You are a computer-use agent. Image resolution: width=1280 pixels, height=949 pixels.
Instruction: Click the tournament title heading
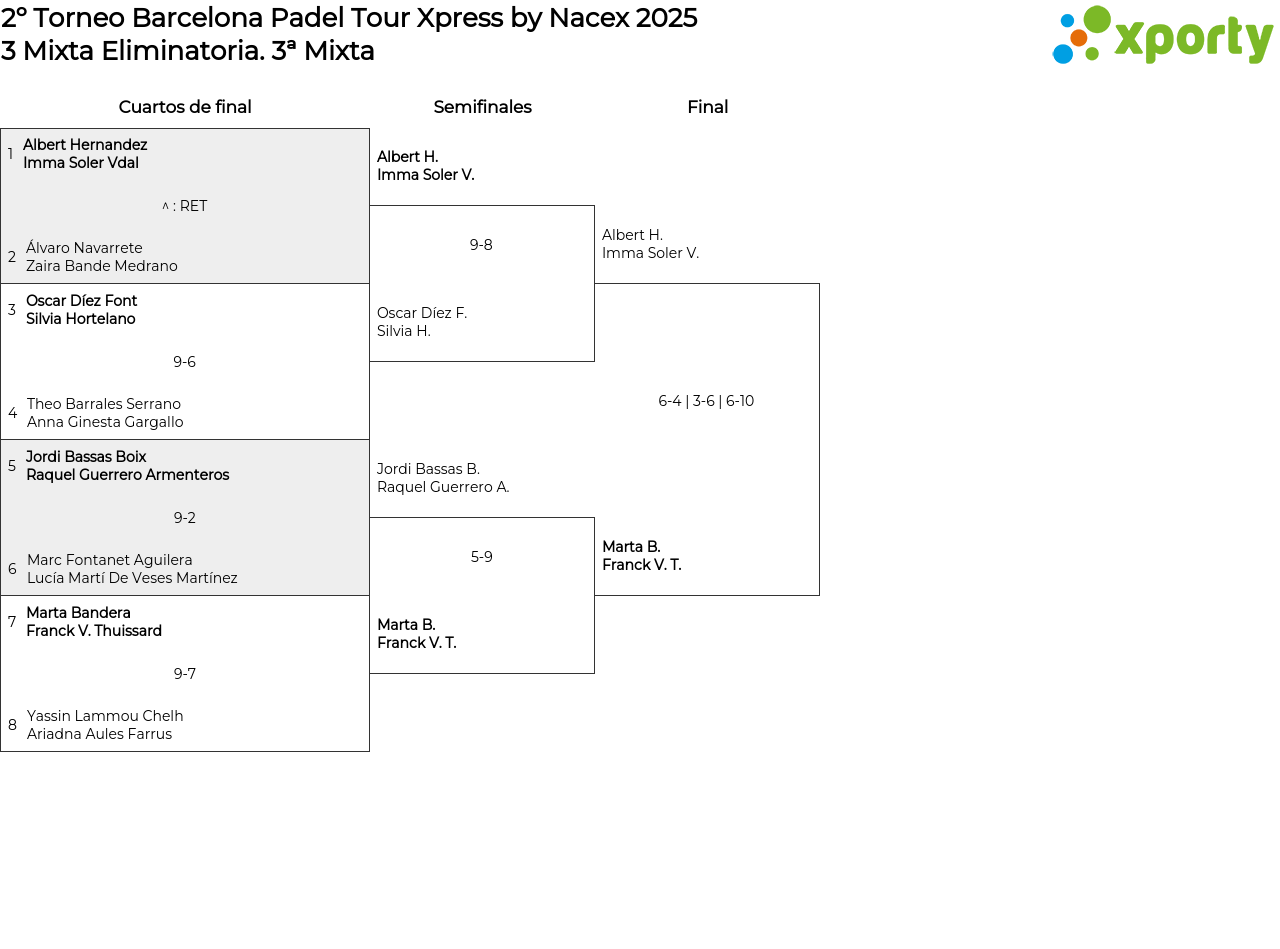[x=349, y=18]
